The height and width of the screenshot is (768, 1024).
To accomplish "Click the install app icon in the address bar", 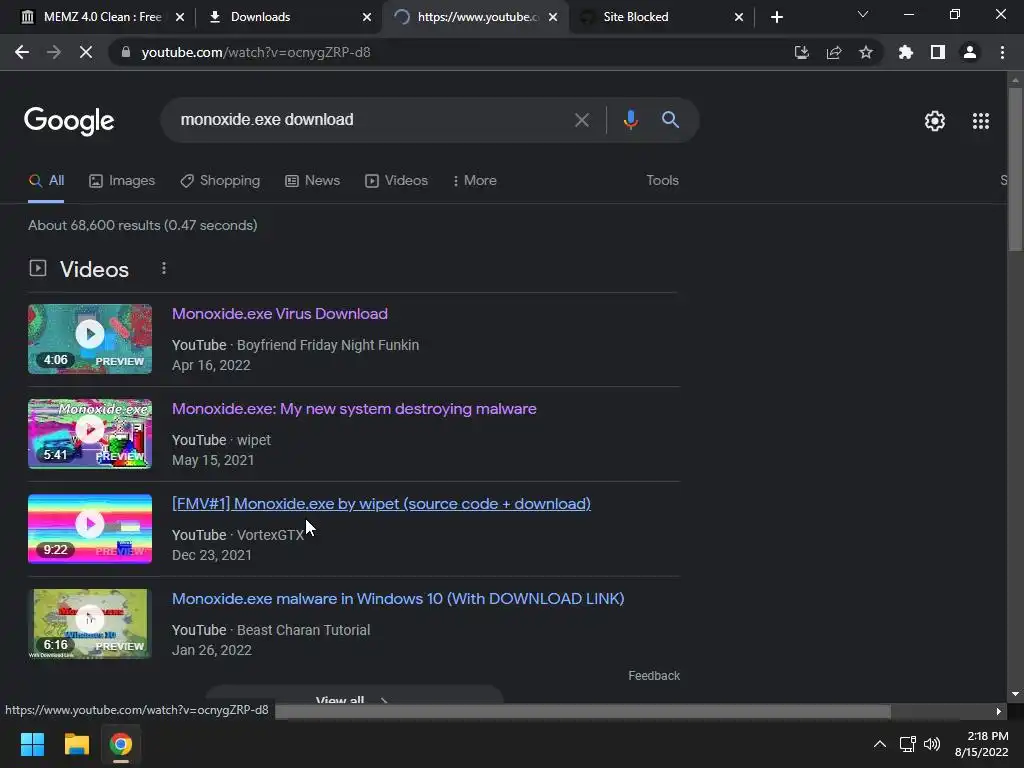I will click(x=801, y=52).
